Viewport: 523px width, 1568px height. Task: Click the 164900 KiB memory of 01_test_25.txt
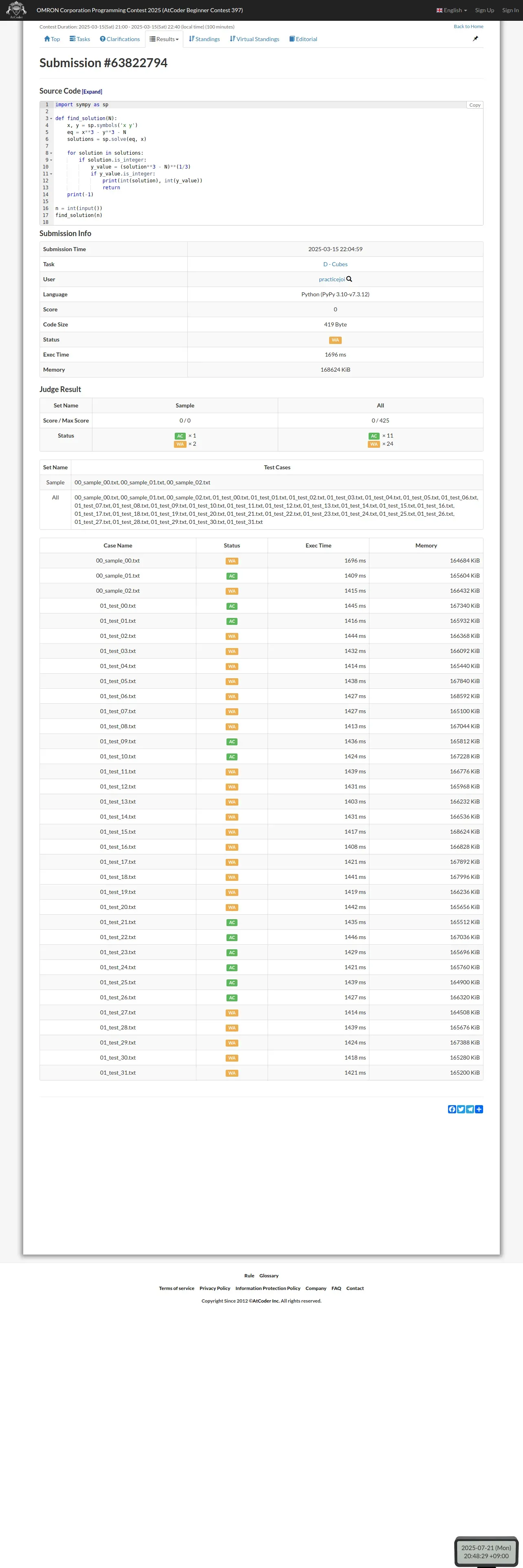pyautogui.click(x=465, y=982)
